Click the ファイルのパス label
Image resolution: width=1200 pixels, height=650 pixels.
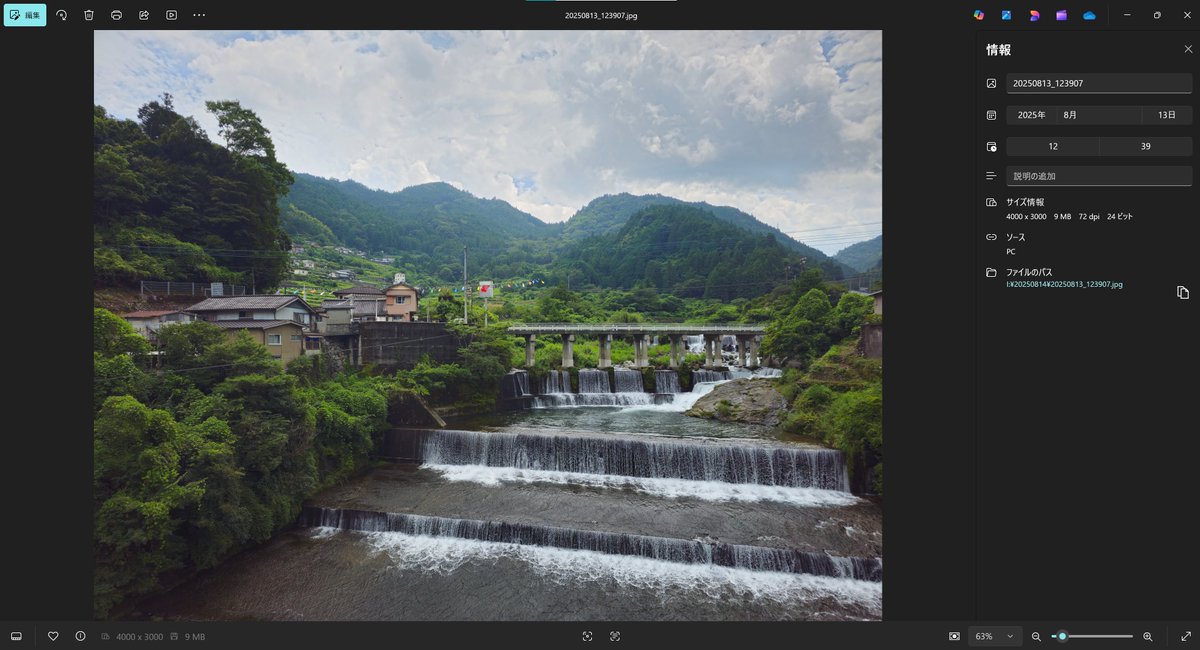pos(1029,272)
